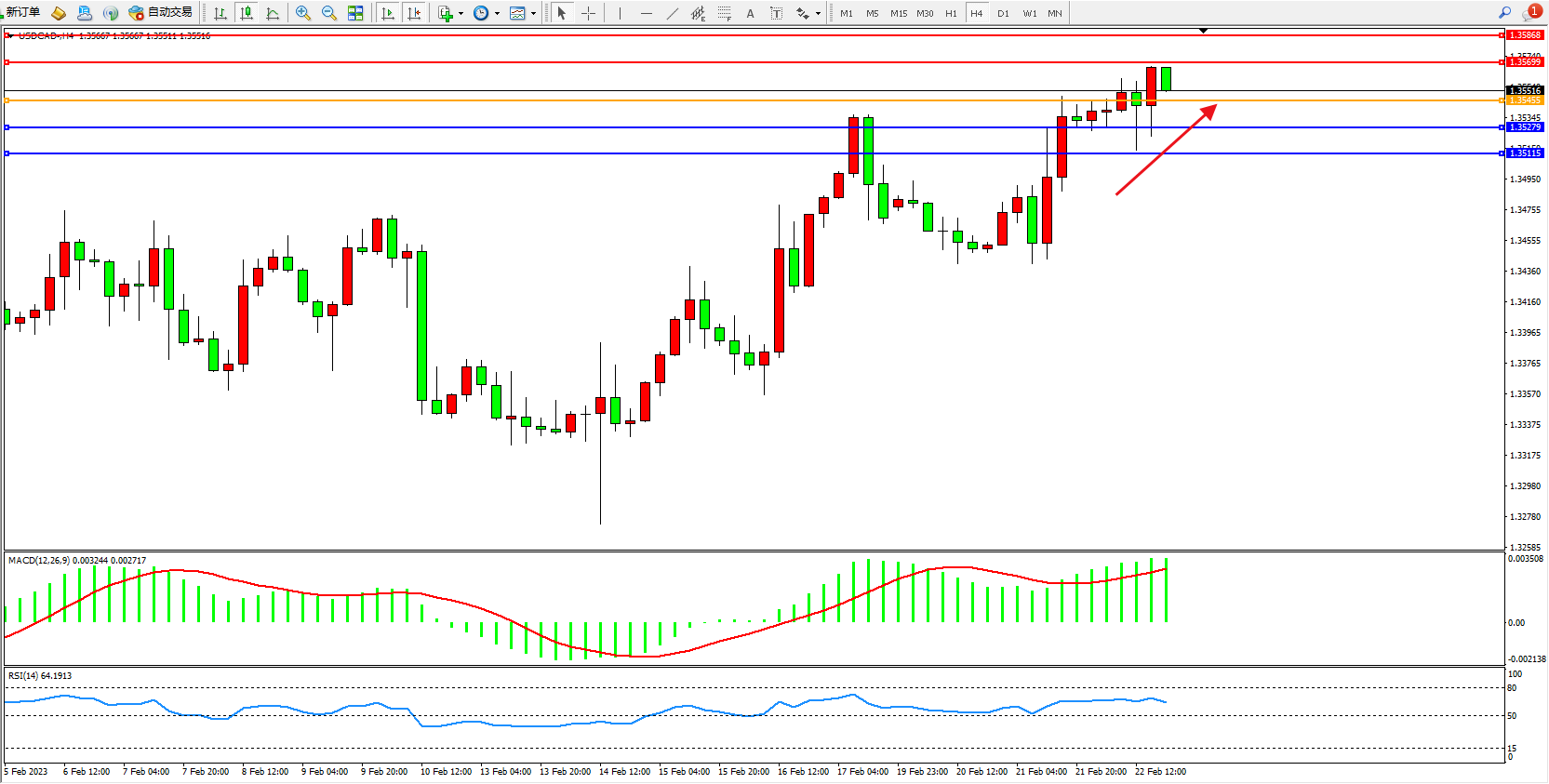Toggle the Chart Shift button
The image size is (1549, 784).
pyautogui.click(x=414, y=13)
